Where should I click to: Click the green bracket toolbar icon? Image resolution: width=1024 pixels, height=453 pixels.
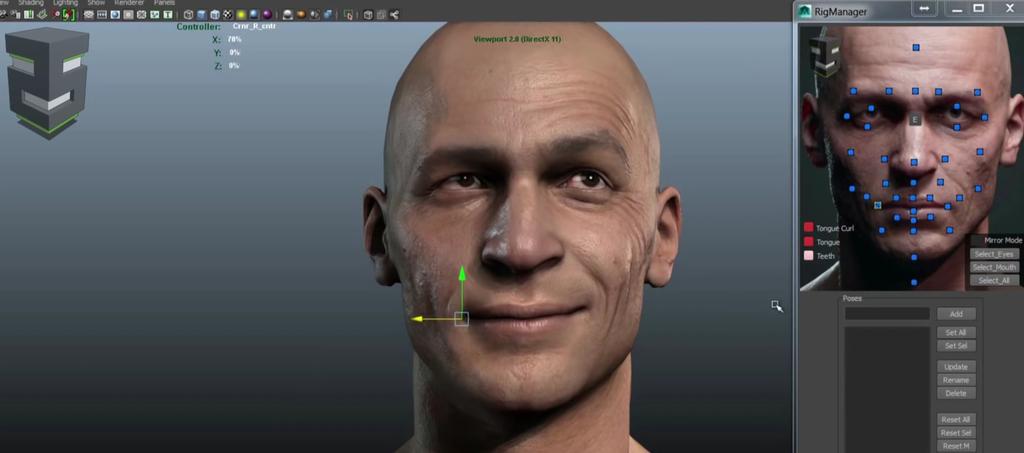(x=69, y=14)
